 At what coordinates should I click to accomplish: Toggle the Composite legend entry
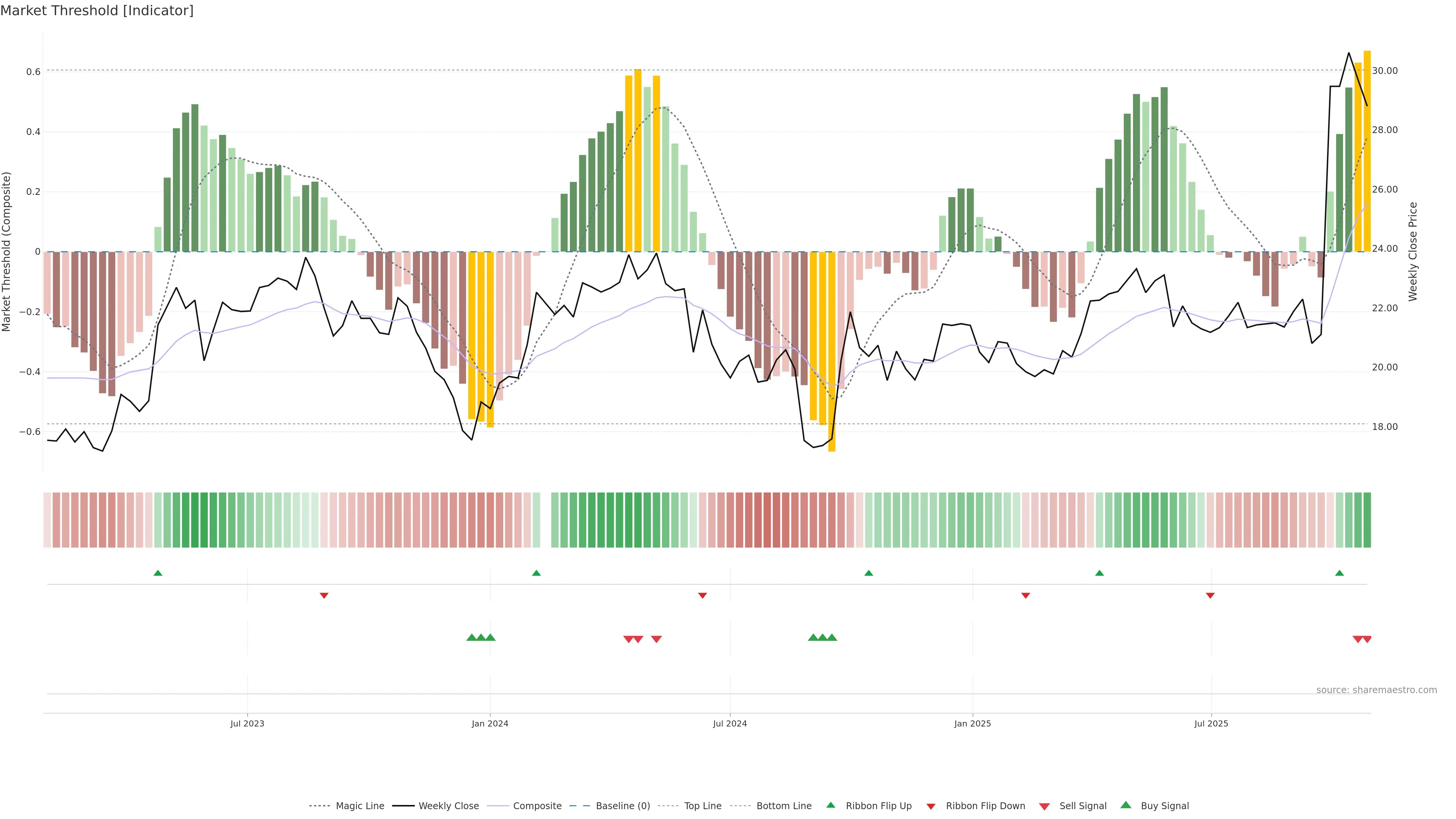[x=537, y=806]
